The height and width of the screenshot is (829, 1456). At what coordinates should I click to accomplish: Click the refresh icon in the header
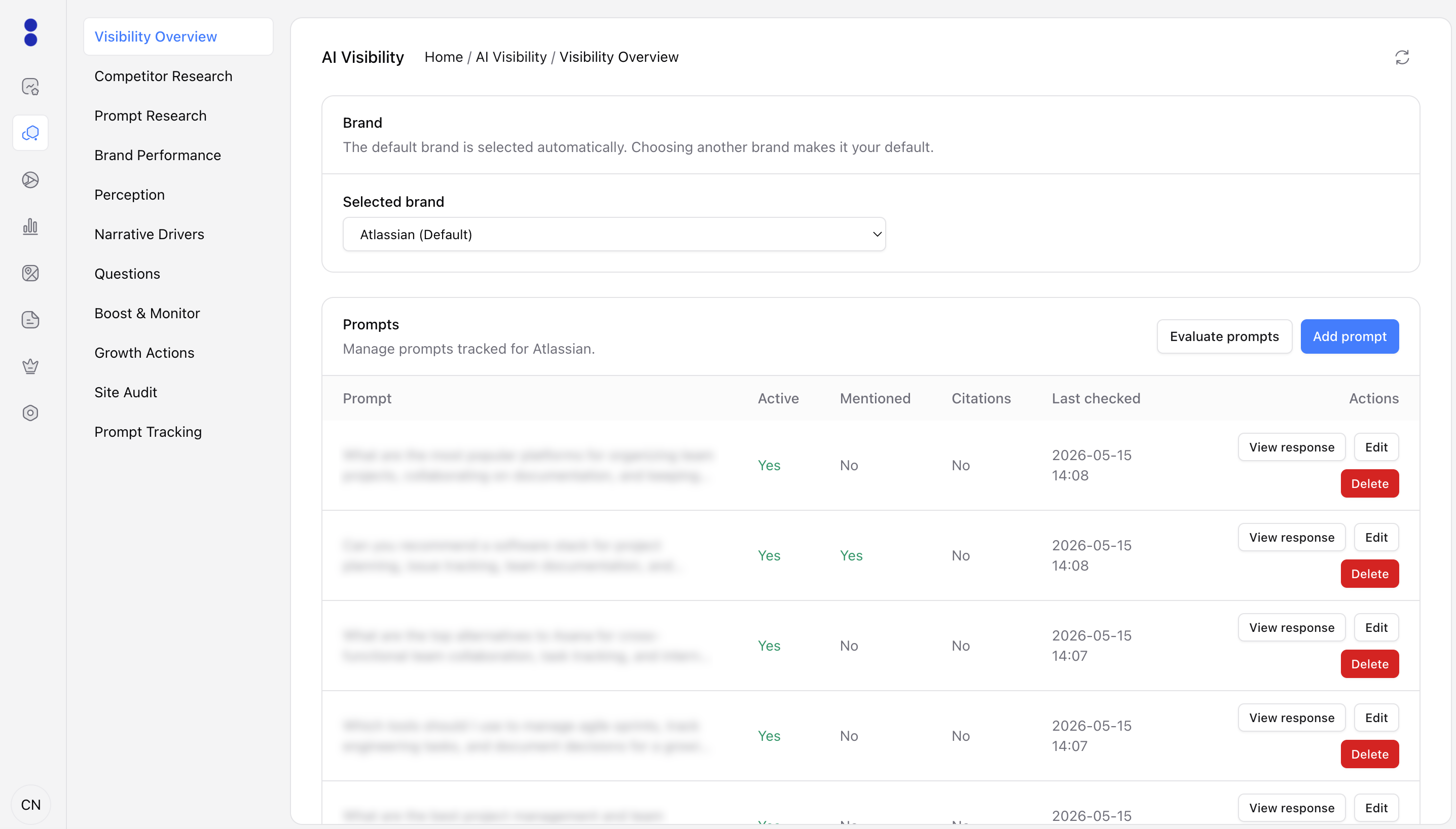[1402, 57]
